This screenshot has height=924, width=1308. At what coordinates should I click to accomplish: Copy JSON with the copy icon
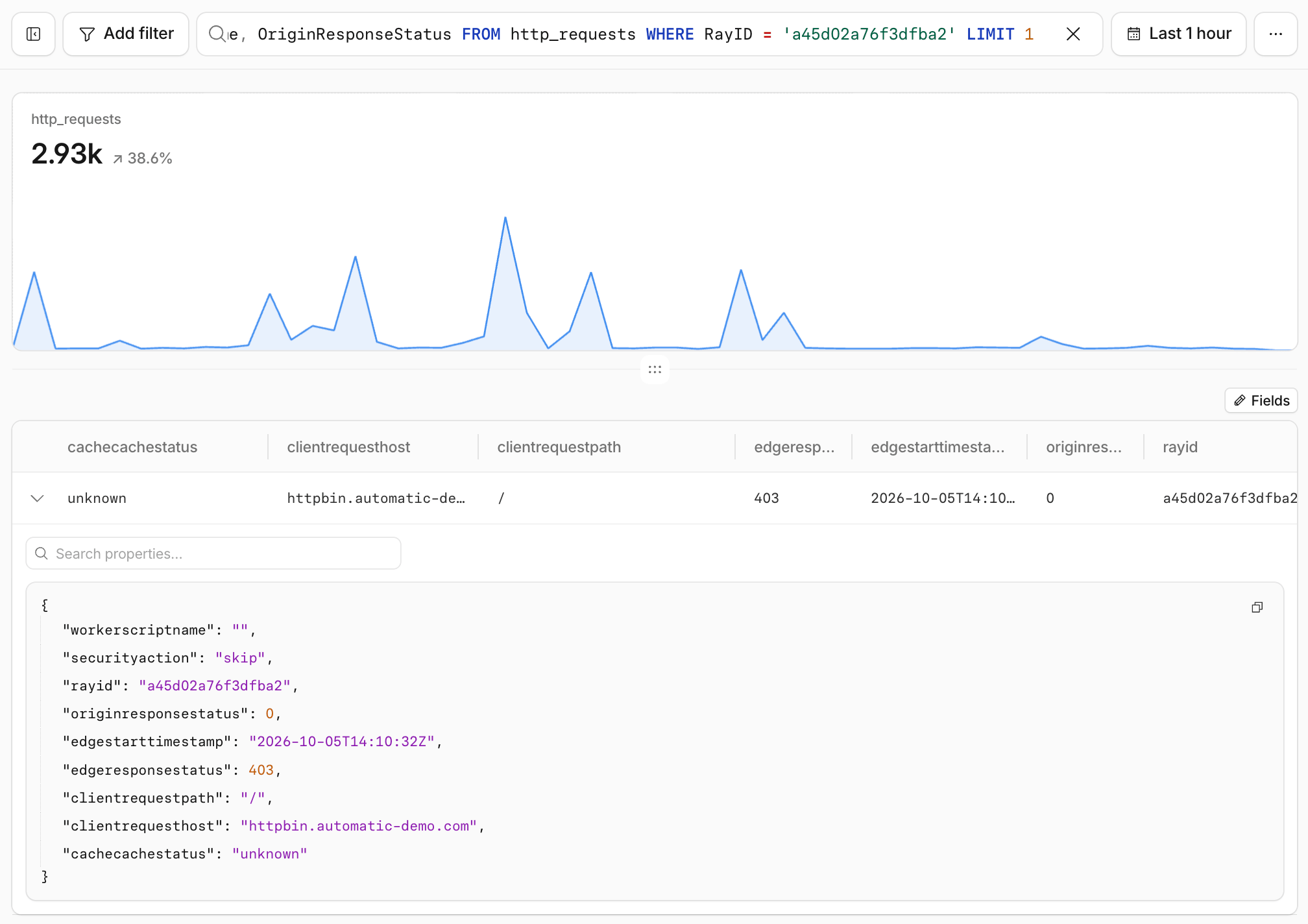click(x=1257, y=607)
